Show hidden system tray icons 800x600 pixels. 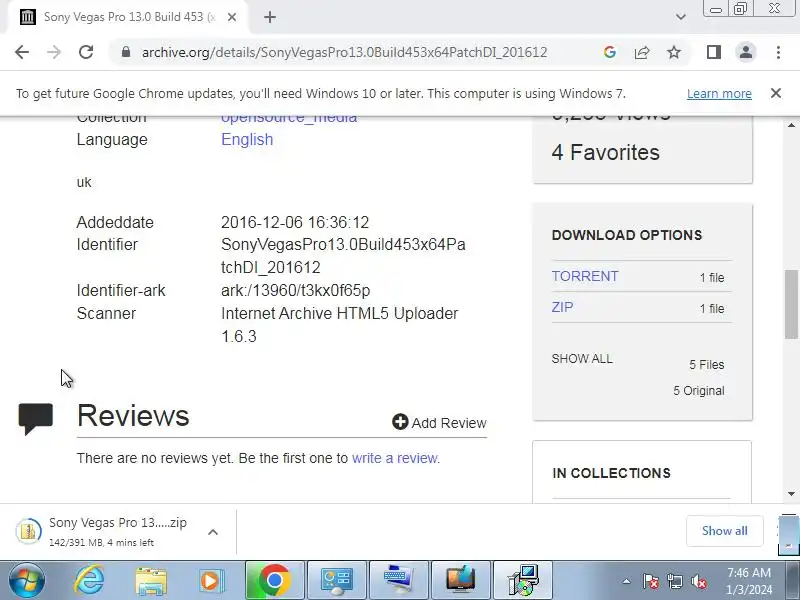627,581
